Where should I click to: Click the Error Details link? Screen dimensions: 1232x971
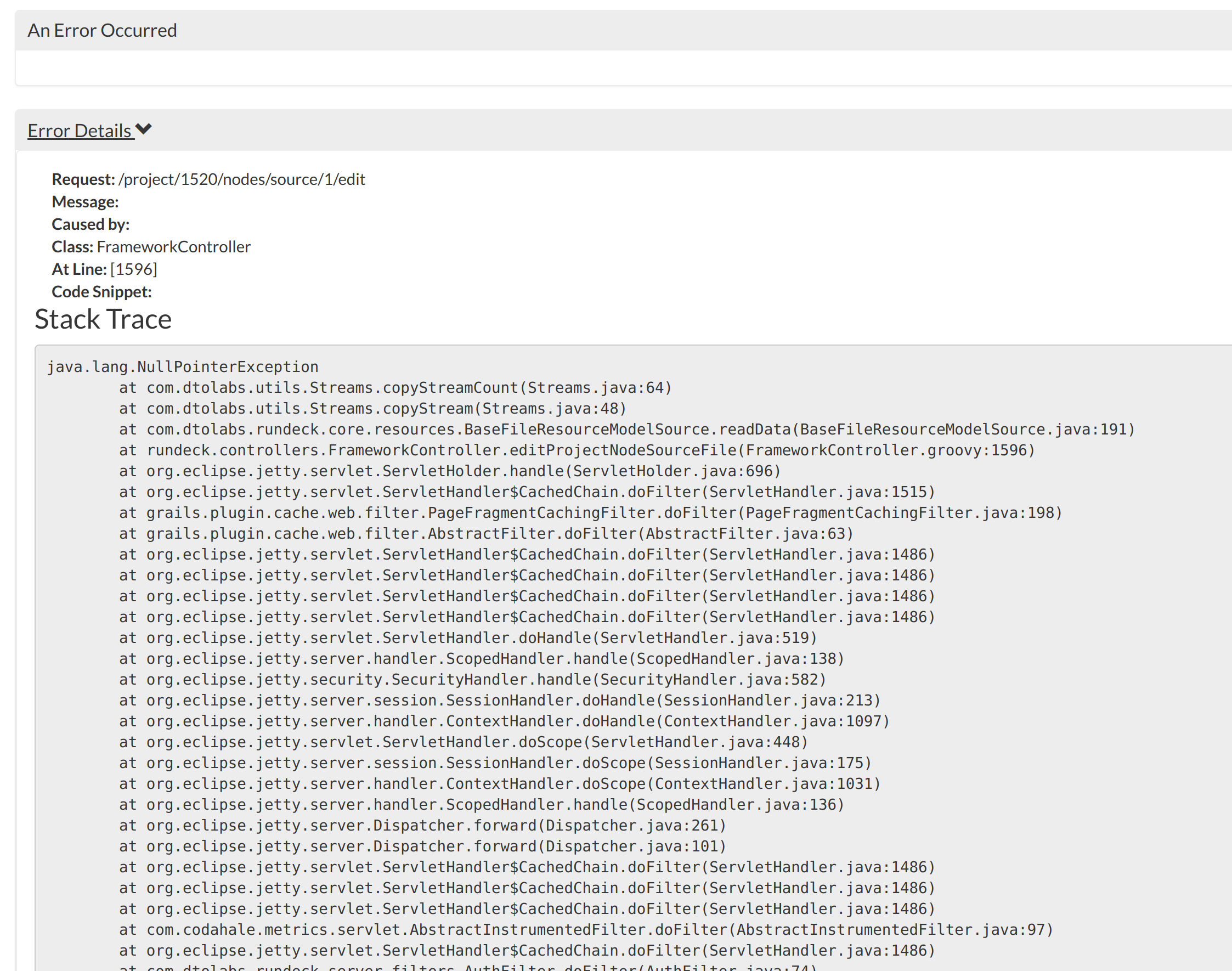(x=80, y=131)
